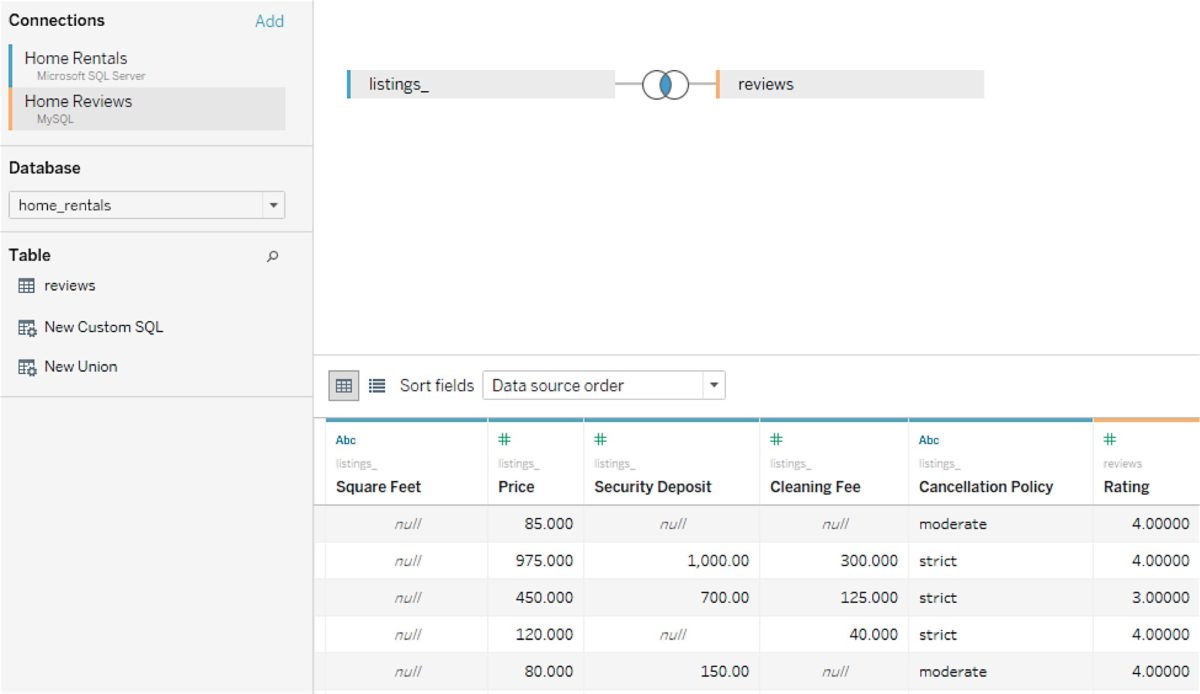Click the Cleaning Fee cell 40.000
Viewport: 1200px width, 694px height.
[834, 635]
